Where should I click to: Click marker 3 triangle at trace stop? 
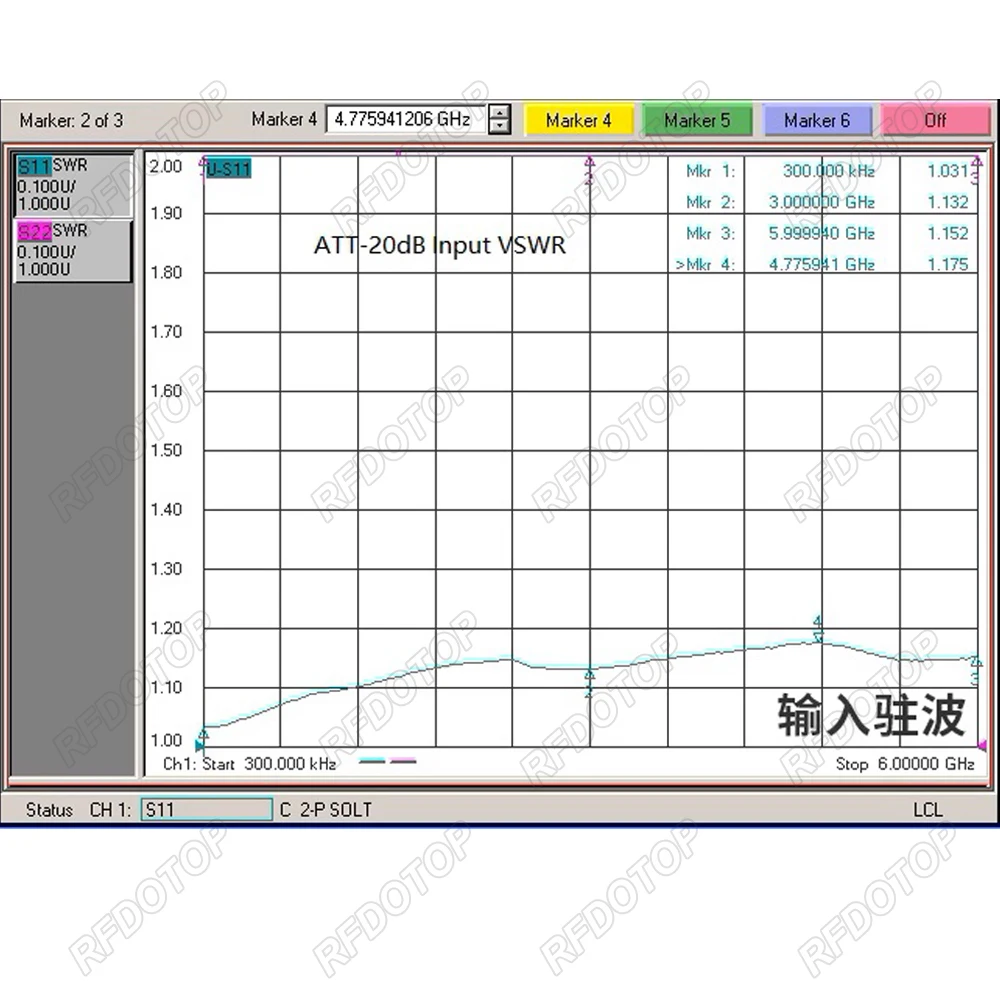point(975,659)
